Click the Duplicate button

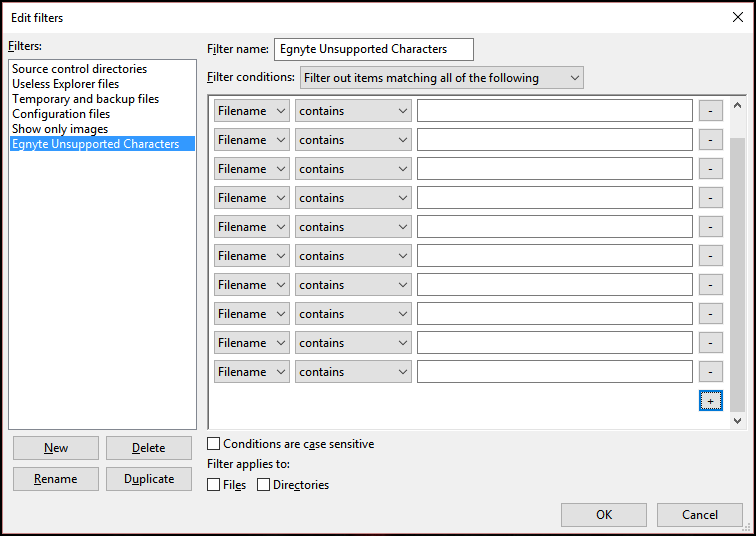(149, 479)
